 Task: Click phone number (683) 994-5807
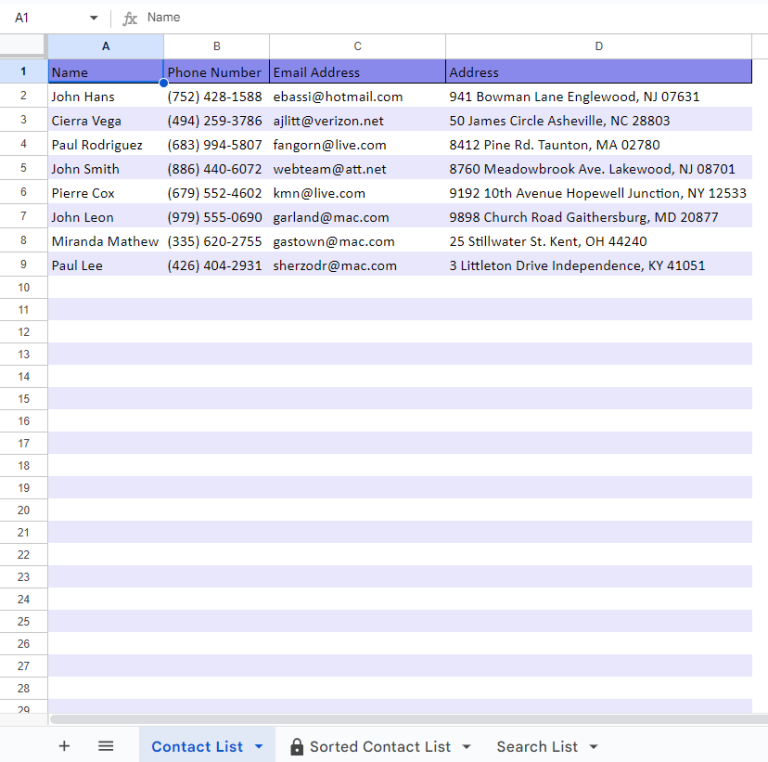pos(216,144)
